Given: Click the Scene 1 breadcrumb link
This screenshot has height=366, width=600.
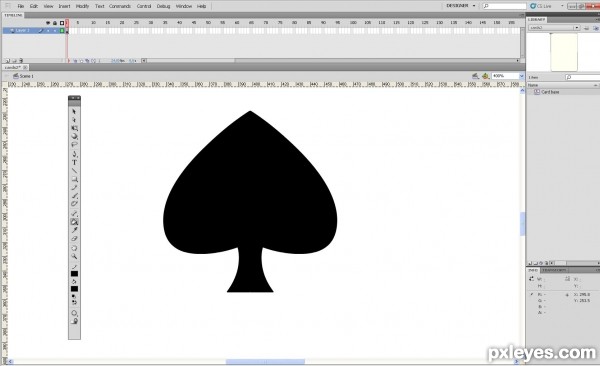Looking at the screenshot, I should pyautogui.click(x=26, y=76).
